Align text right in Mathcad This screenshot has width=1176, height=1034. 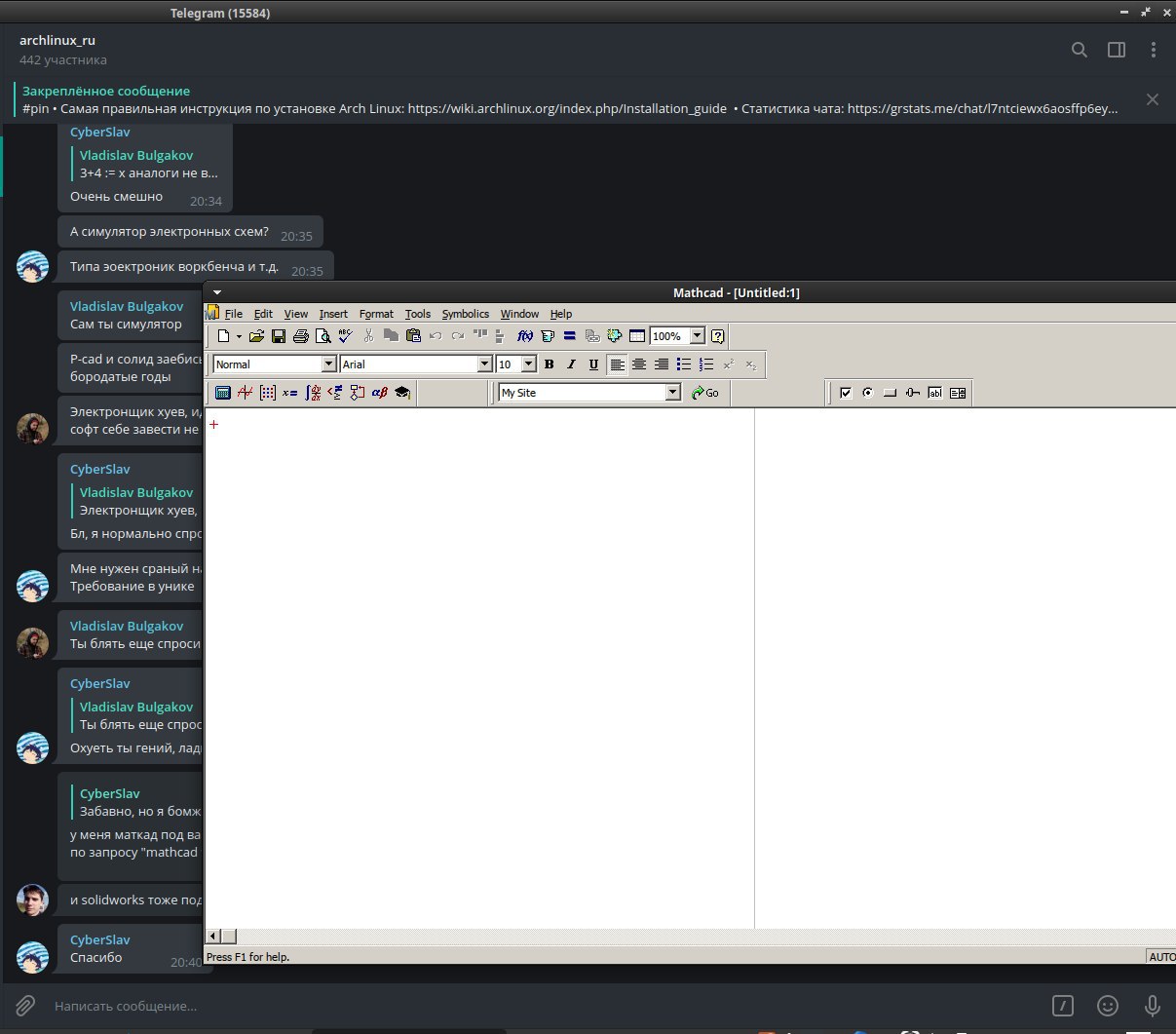662,364
